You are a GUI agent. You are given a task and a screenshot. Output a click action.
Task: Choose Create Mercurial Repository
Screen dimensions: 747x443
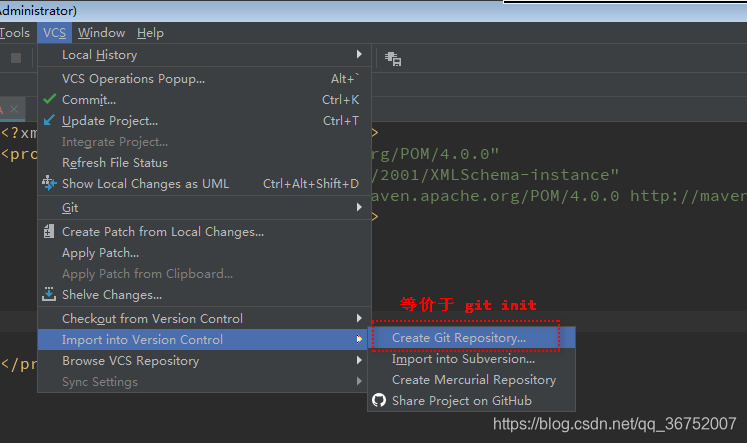coord(472,380)
